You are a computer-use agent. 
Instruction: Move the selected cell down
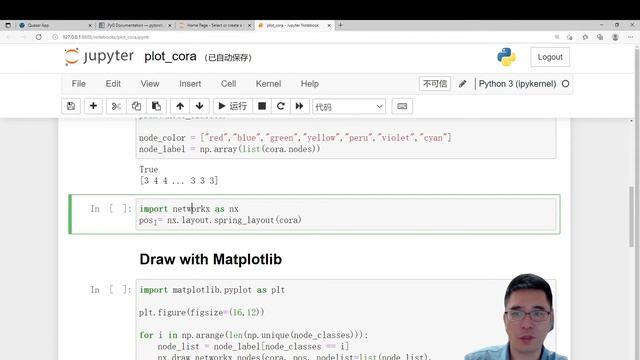[200, 106]
